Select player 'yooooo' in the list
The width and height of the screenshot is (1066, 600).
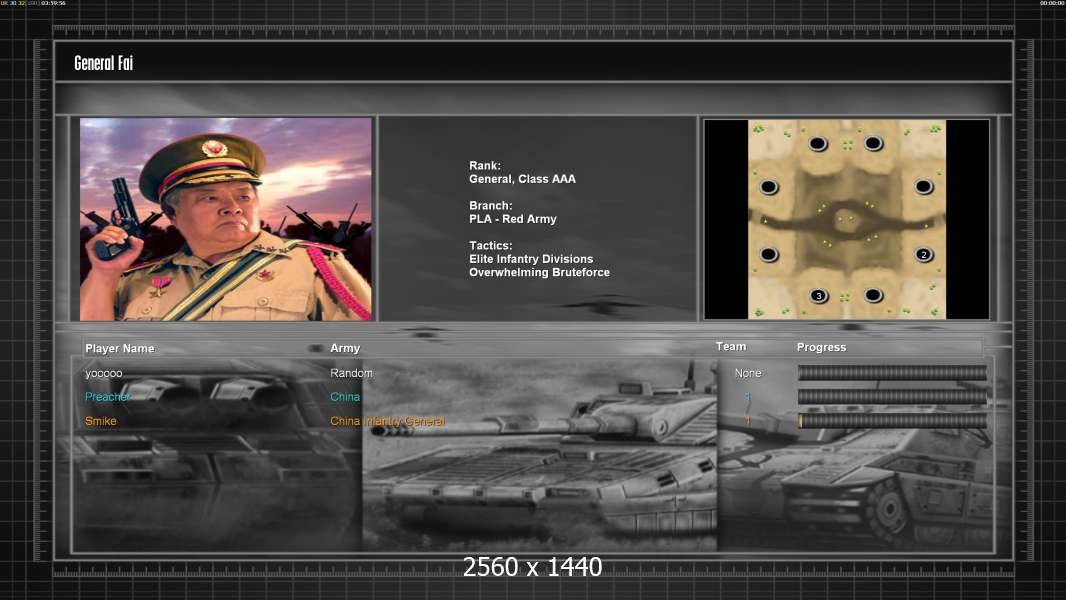pyautogui.click(x=104, y=373)
